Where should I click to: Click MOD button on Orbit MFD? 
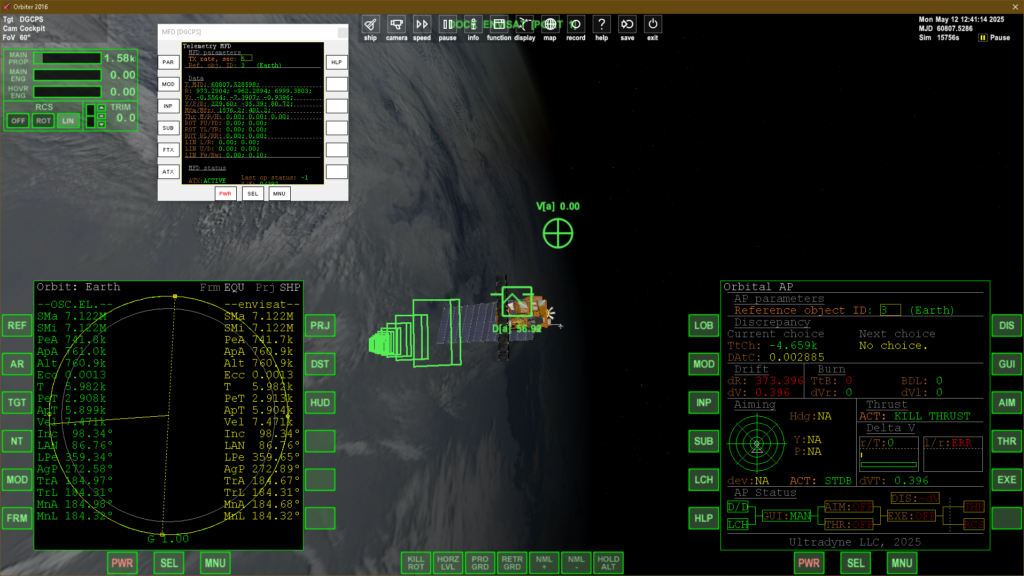[17, 479]
